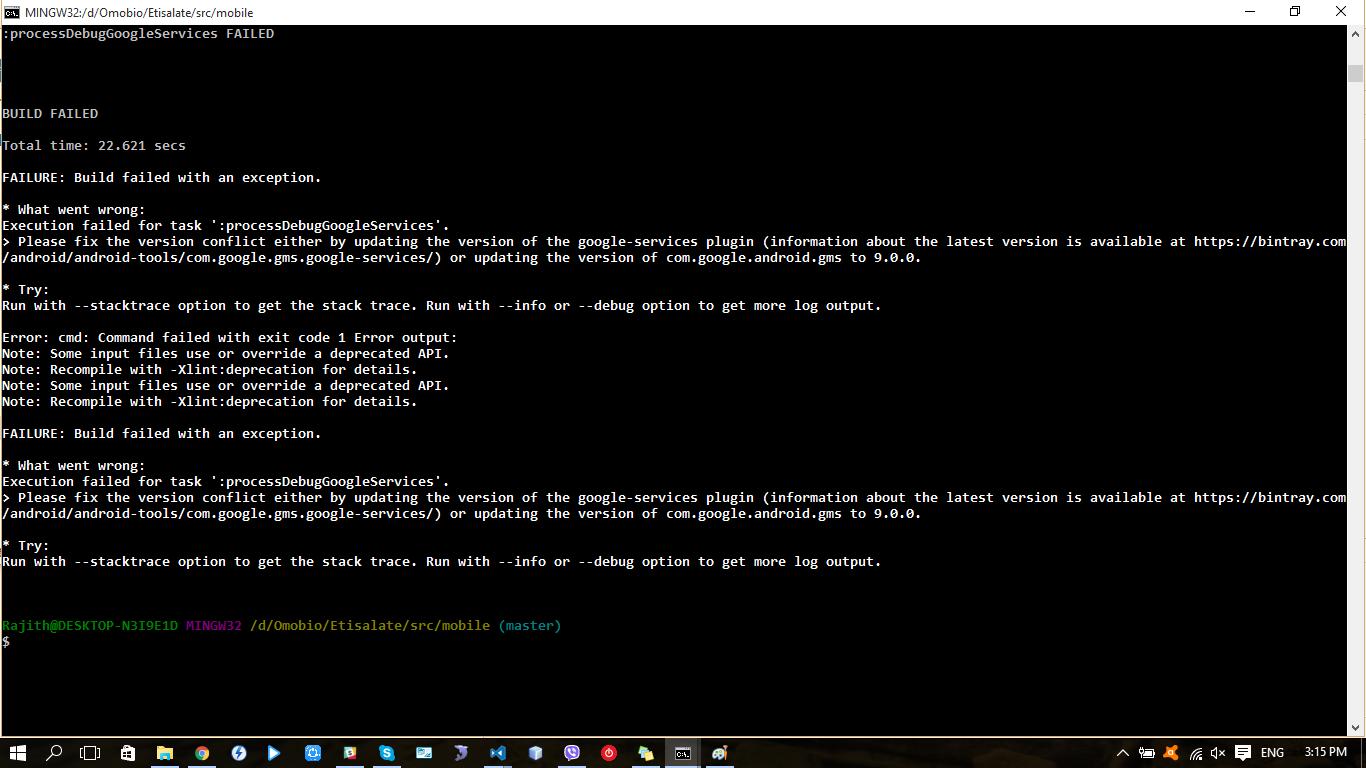Open the Windows Start menu
The width and height of the screenshot is (1366, 768).
coord(17,753)
